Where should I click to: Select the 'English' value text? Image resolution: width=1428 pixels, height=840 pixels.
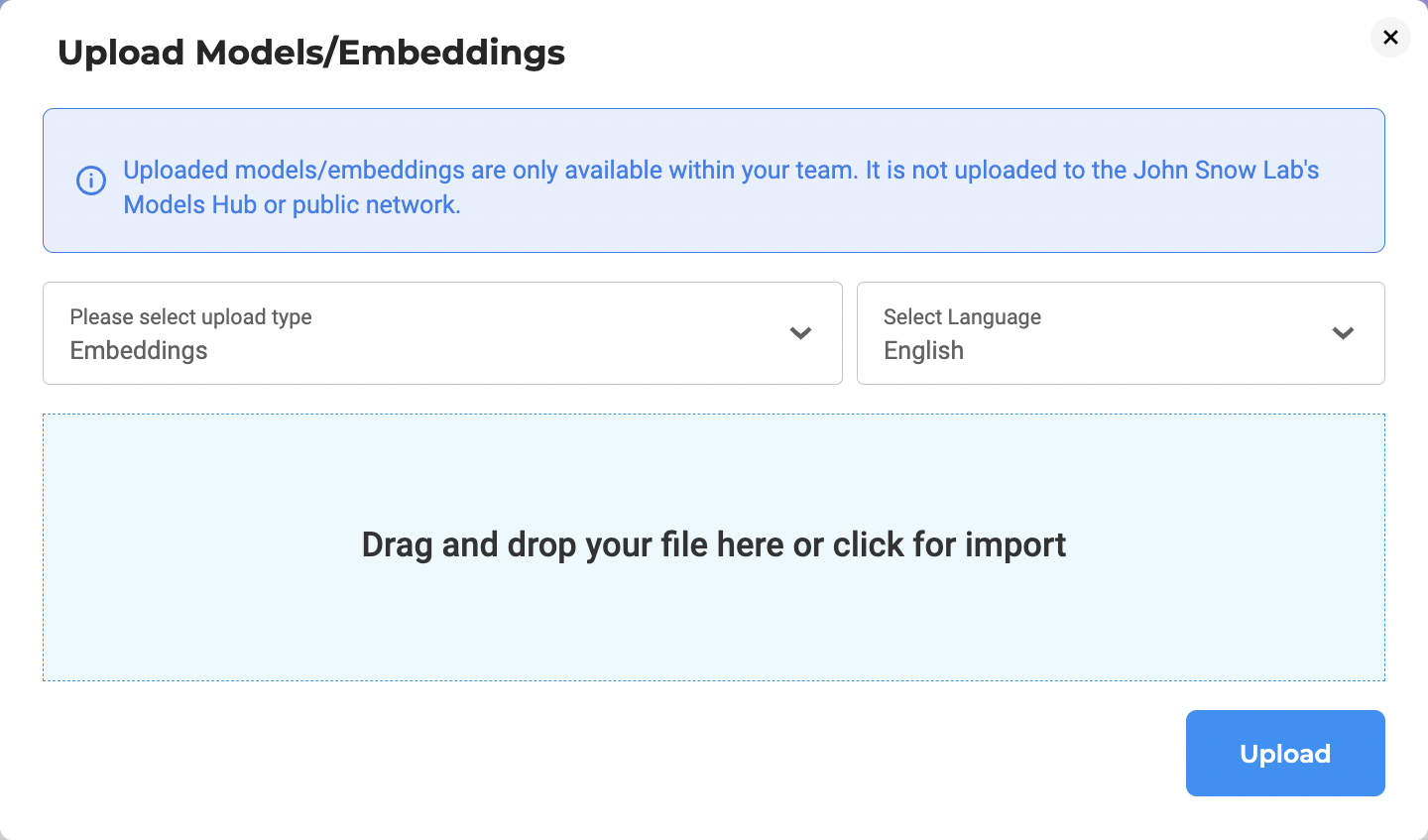pos(923,351)
